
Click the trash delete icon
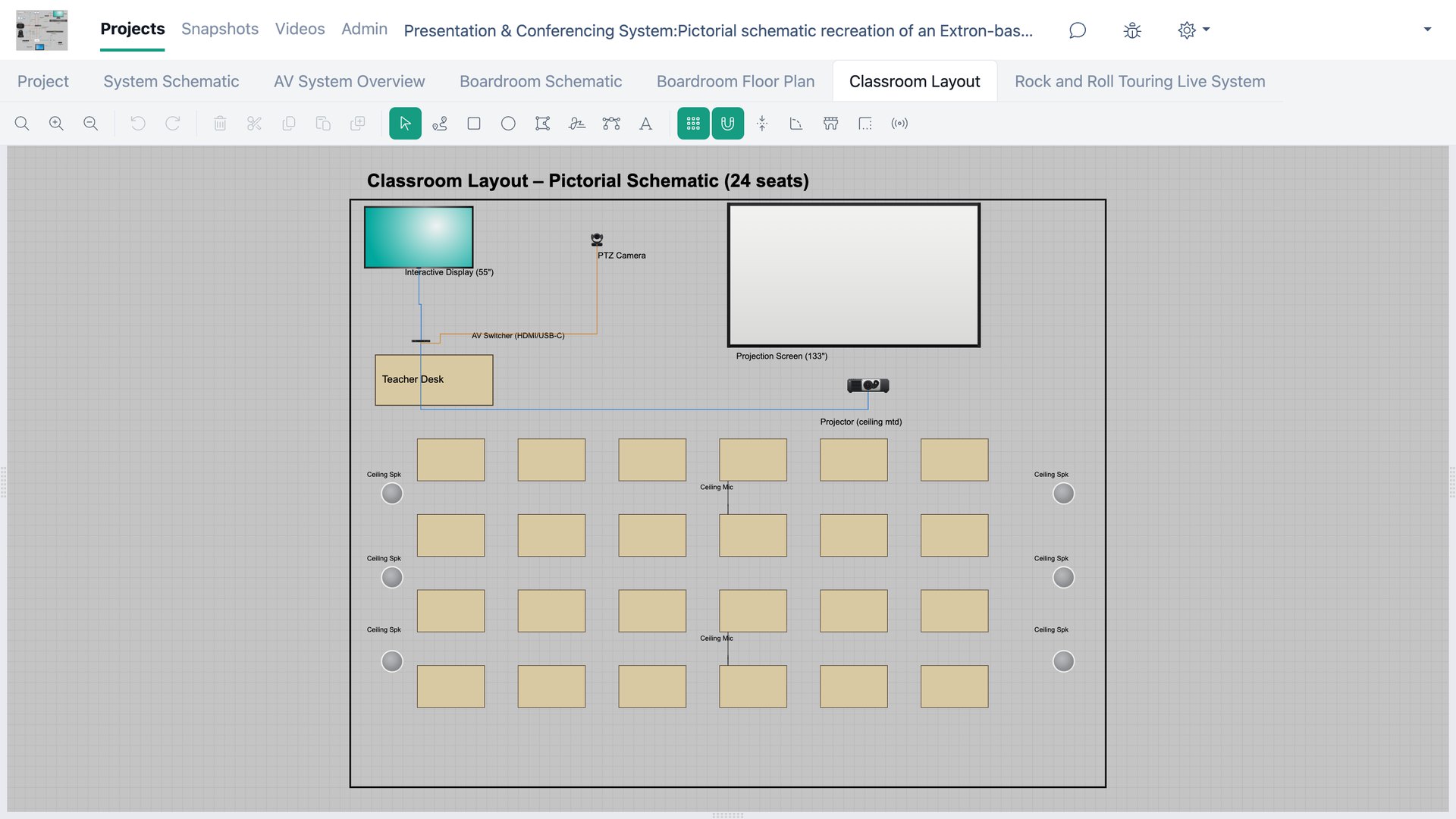click(x=220, y=124)
